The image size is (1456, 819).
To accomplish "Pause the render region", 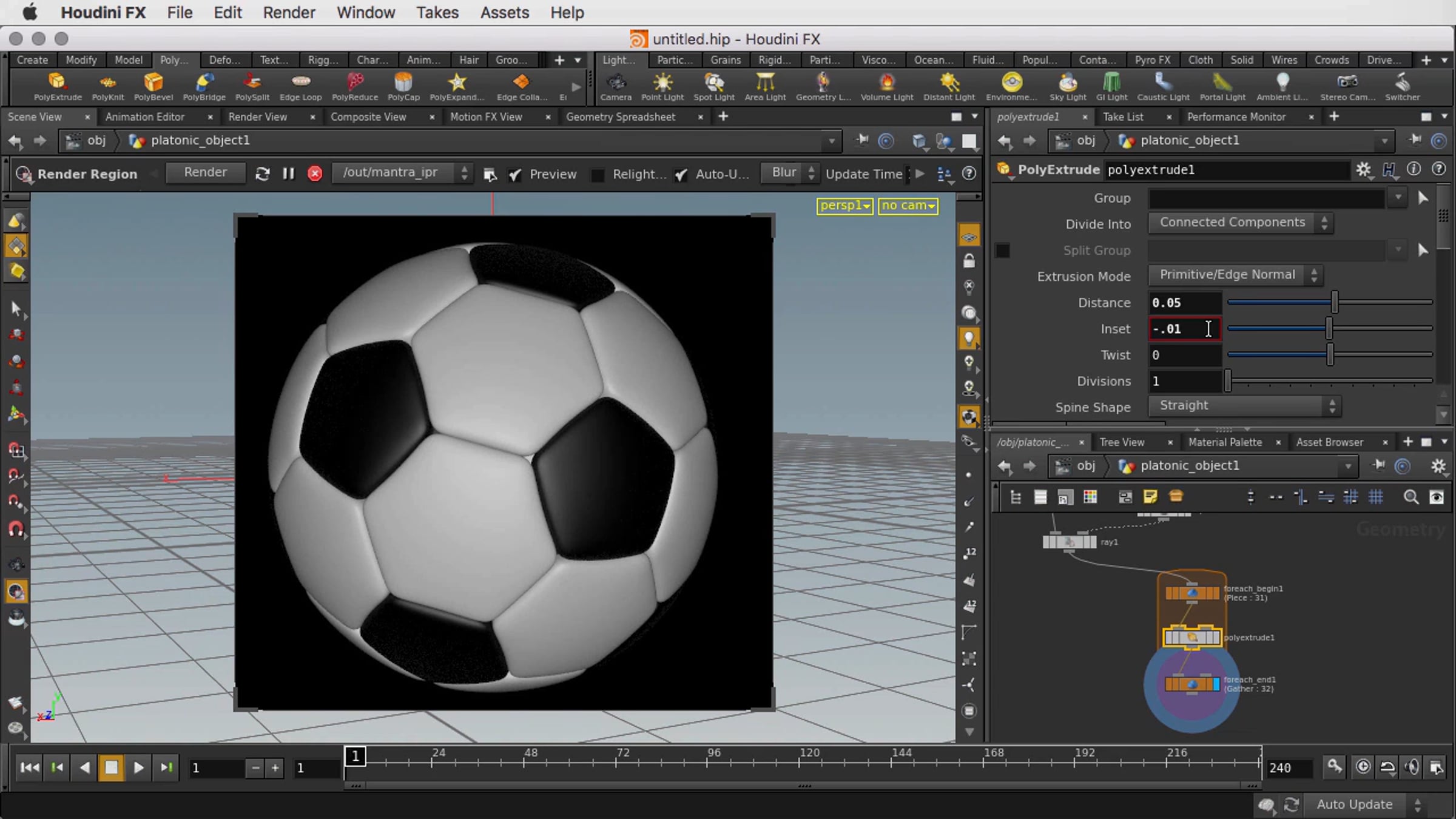I will coord(288,174).
